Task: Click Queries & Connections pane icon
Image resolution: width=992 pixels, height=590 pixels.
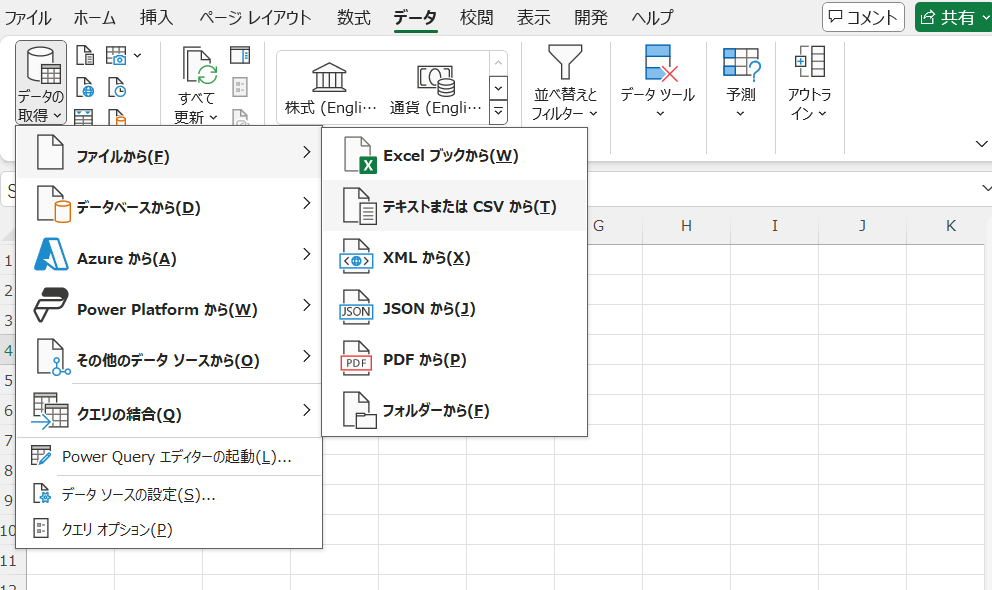Action: (x=240, y=55)
